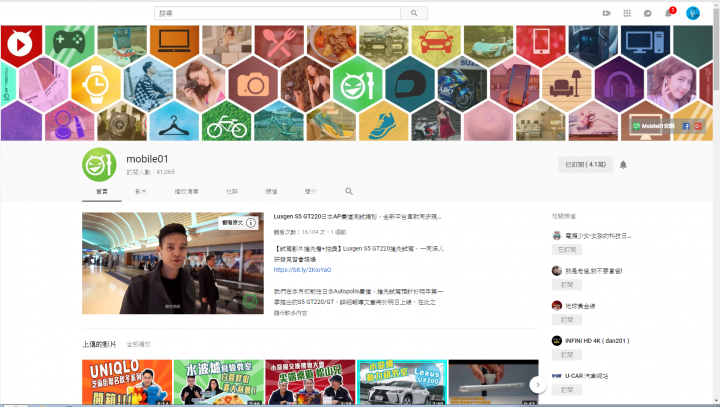Select the 首頁 (Home) channel tab
Image resolution: width=720 pixels, height=407 pixels.
pyautogui.click(x=102, y=192)
